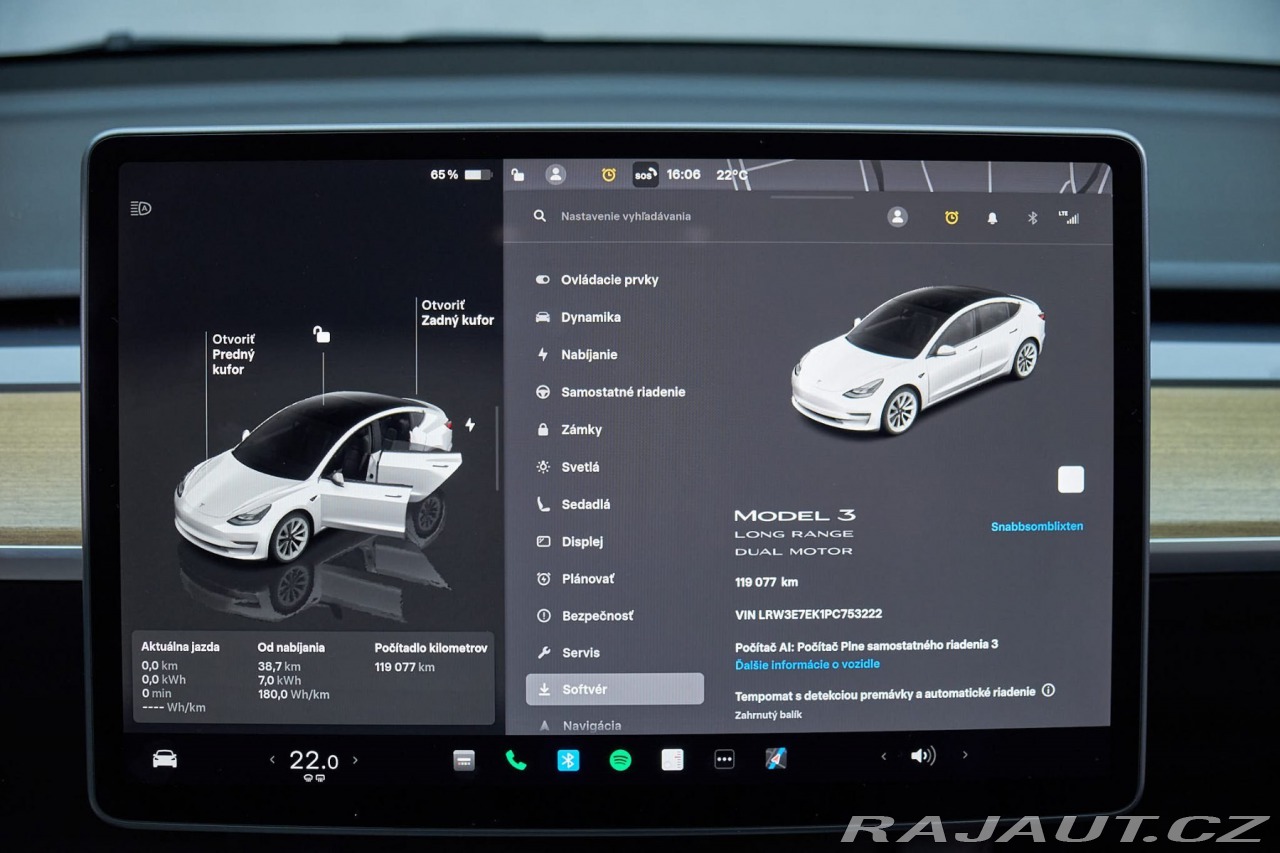
Task: Open the car controls icon in the bottom bar
Action: pyautogui.click(x=164, y=760)
